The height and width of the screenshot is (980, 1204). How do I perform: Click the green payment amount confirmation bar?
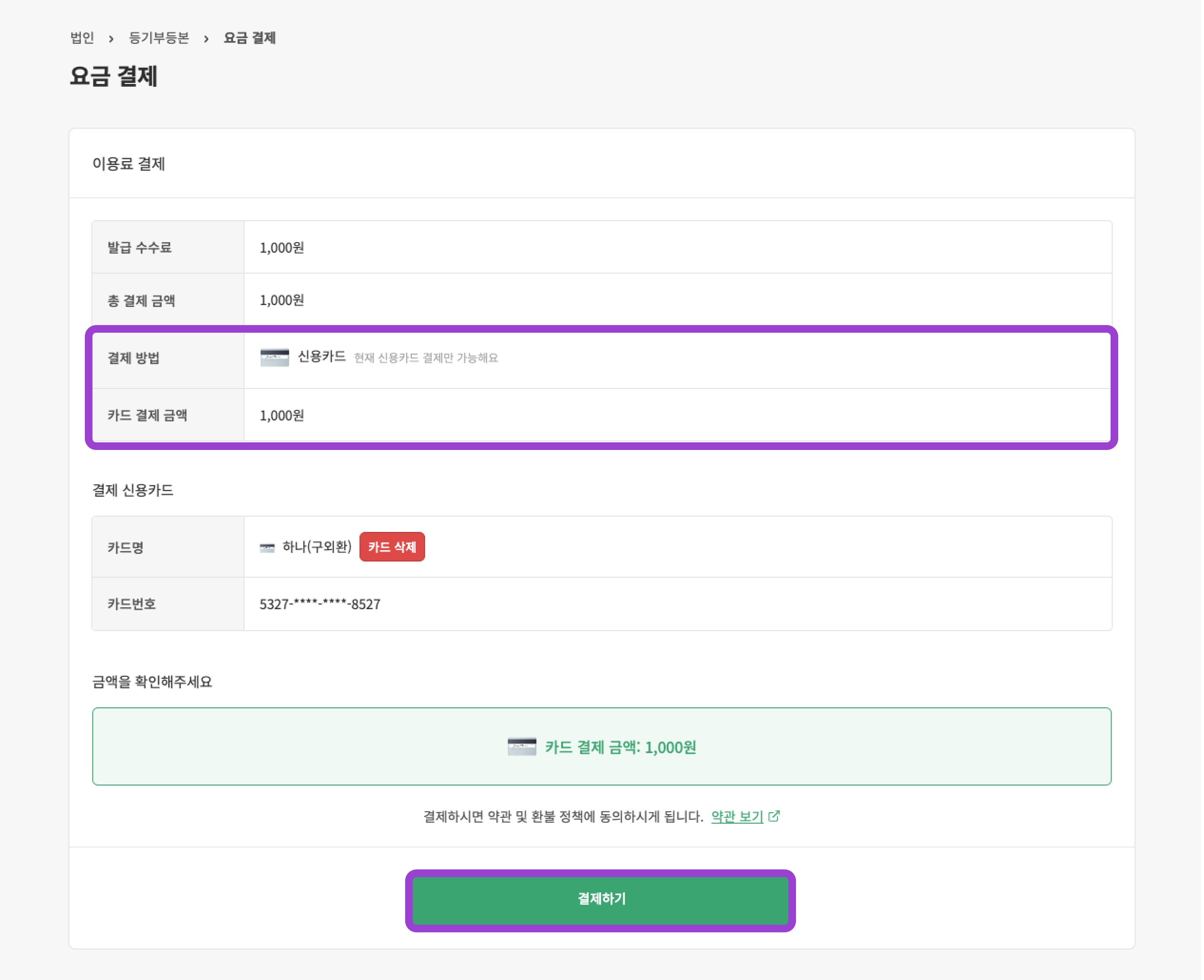[x=601, y=746]
